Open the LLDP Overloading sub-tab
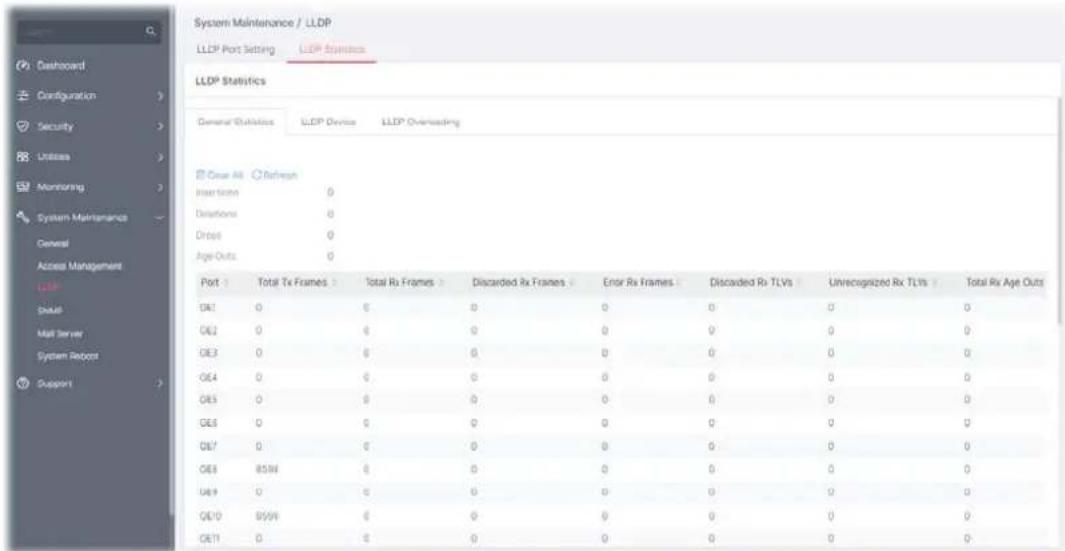The width and height of the screenshot is (1065, 551). (x=421, y=122)
